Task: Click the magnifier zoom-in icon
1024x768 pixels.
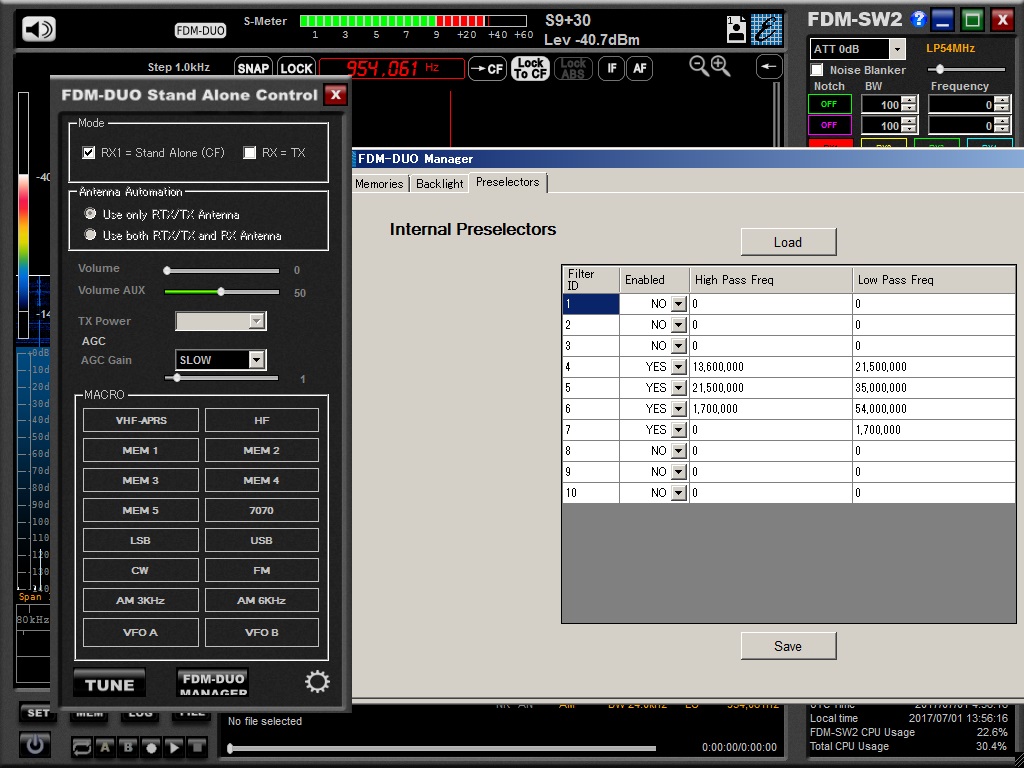Action: coord(720,65)
